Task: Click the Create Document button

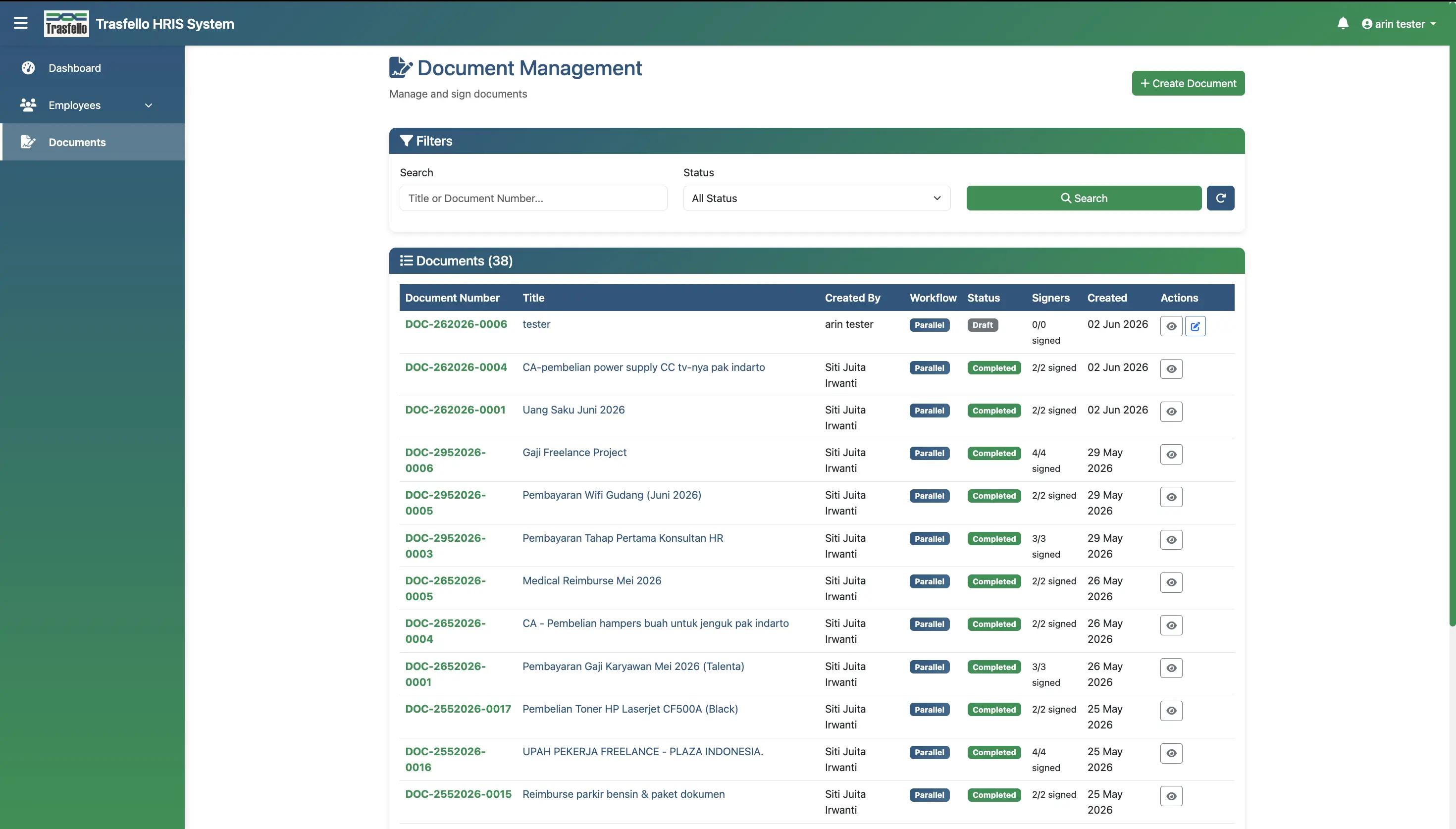Action: [x=1188, y=83]
